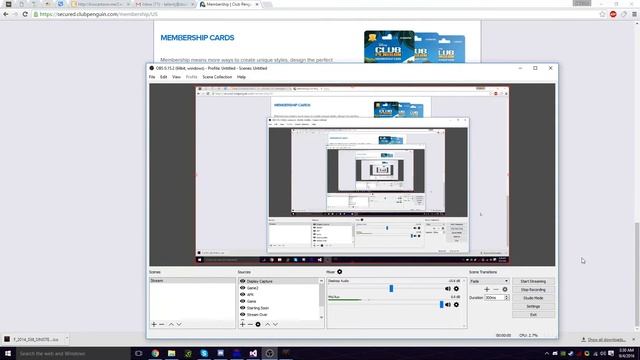Open OBS Settings button
The width and height of the screenshot is (640, 360).
click(x=533, y=306)
